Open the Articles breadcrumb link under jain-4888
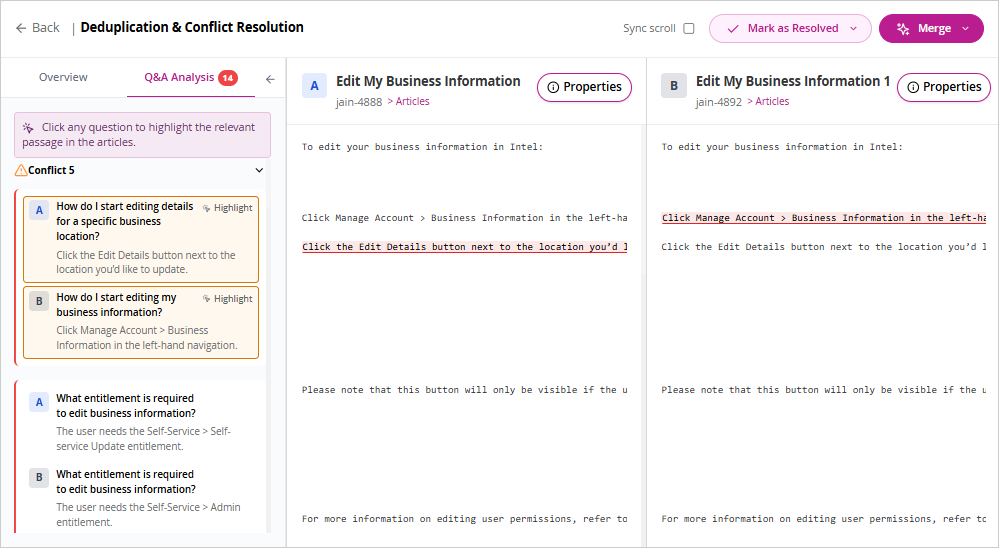Screen dimensions: 999x548 pos(412,101)
